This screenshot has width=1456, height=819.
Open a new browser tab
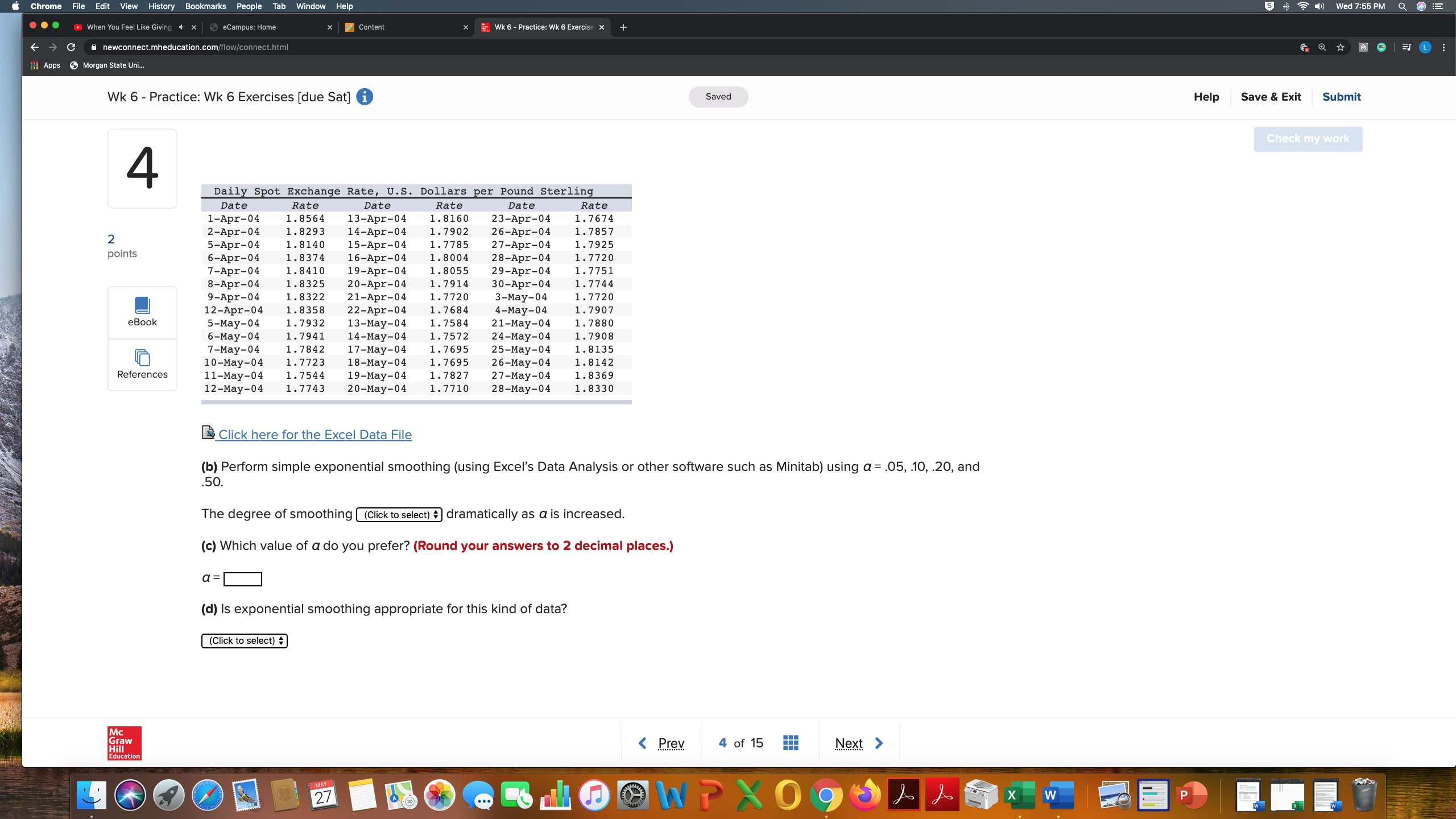point(623,27)
